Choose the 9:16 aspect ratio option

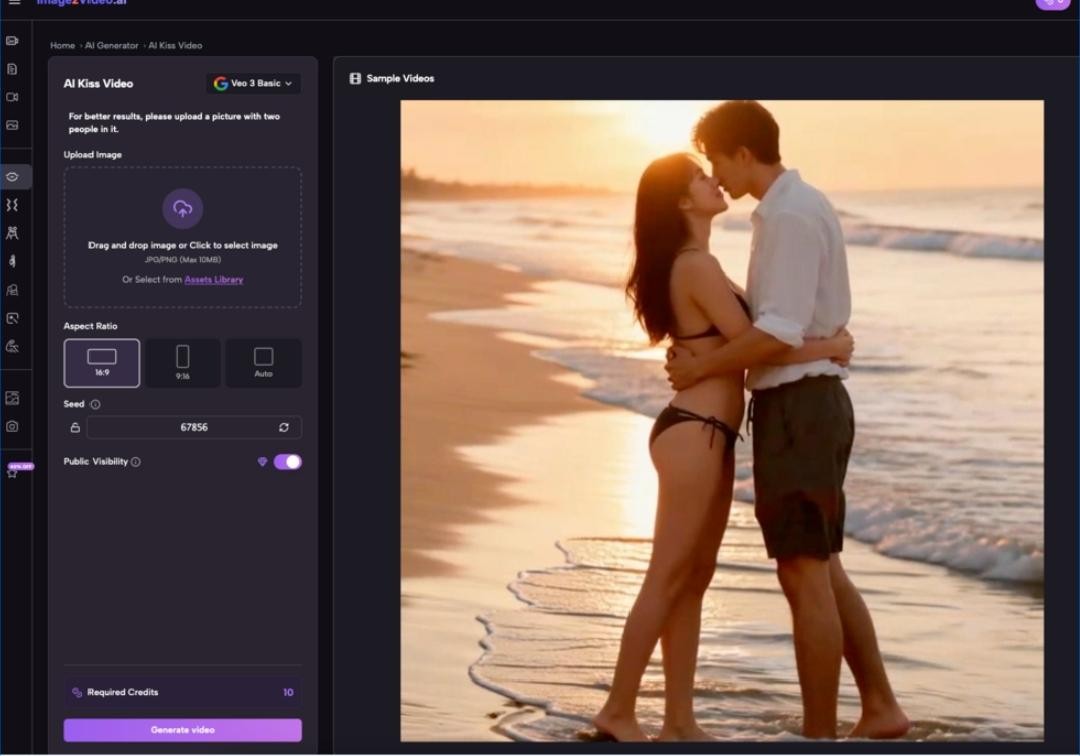[182, 362]
